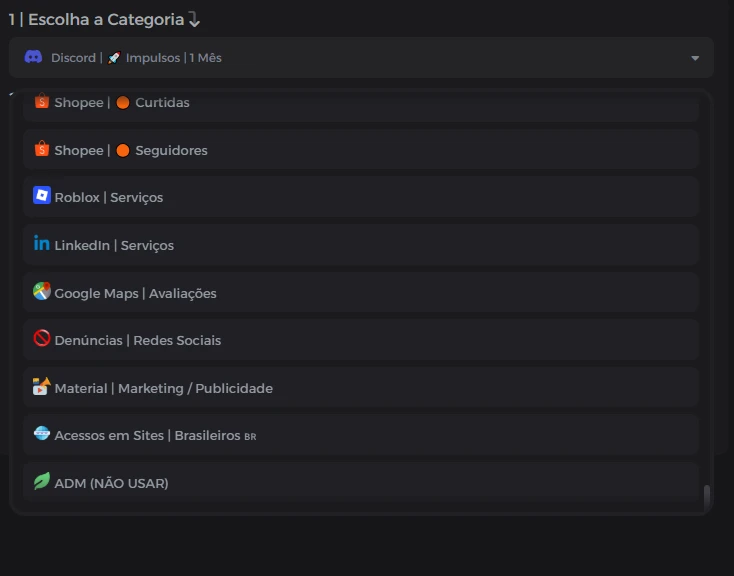The width and height of the screenshot is (734, 576).
Task: Click the Shopee bag icon next to Seguidores
Action: click(x=42, y=149)
